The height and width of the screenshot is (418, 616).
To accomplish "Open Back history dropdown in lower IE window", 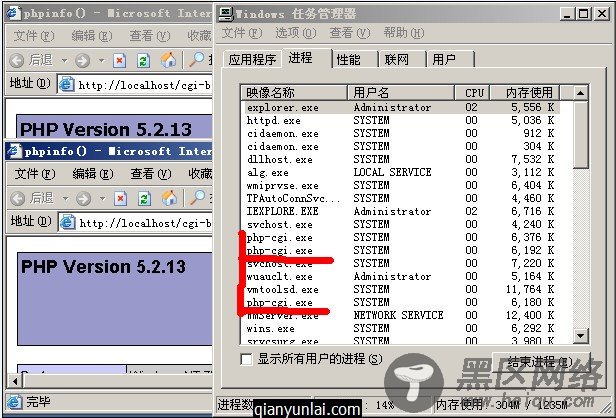I will coord(65,199).
